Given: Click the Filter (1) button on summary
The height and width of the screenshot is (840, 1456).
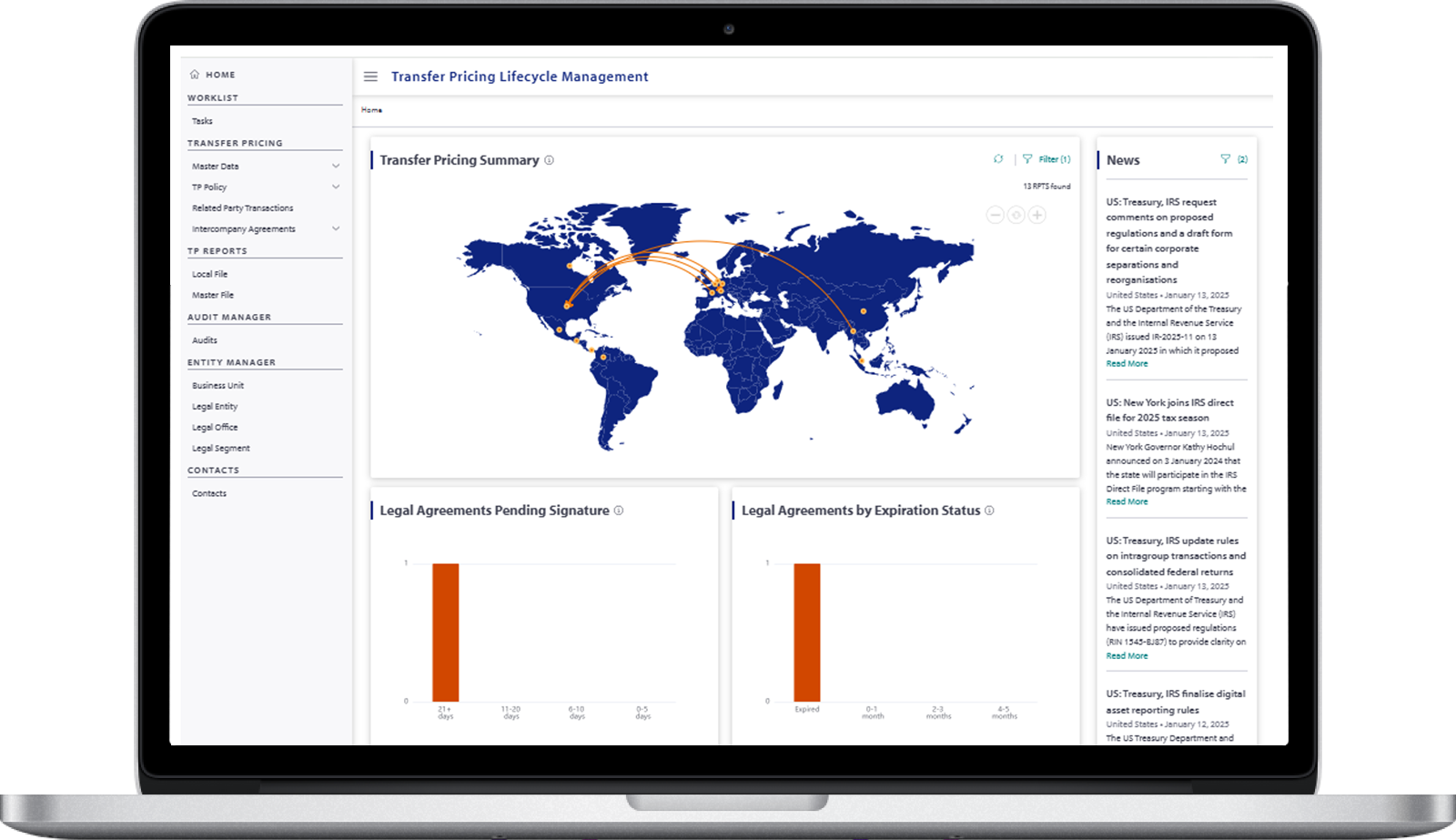Looking at the screenshot, I should pos(1047,159).
